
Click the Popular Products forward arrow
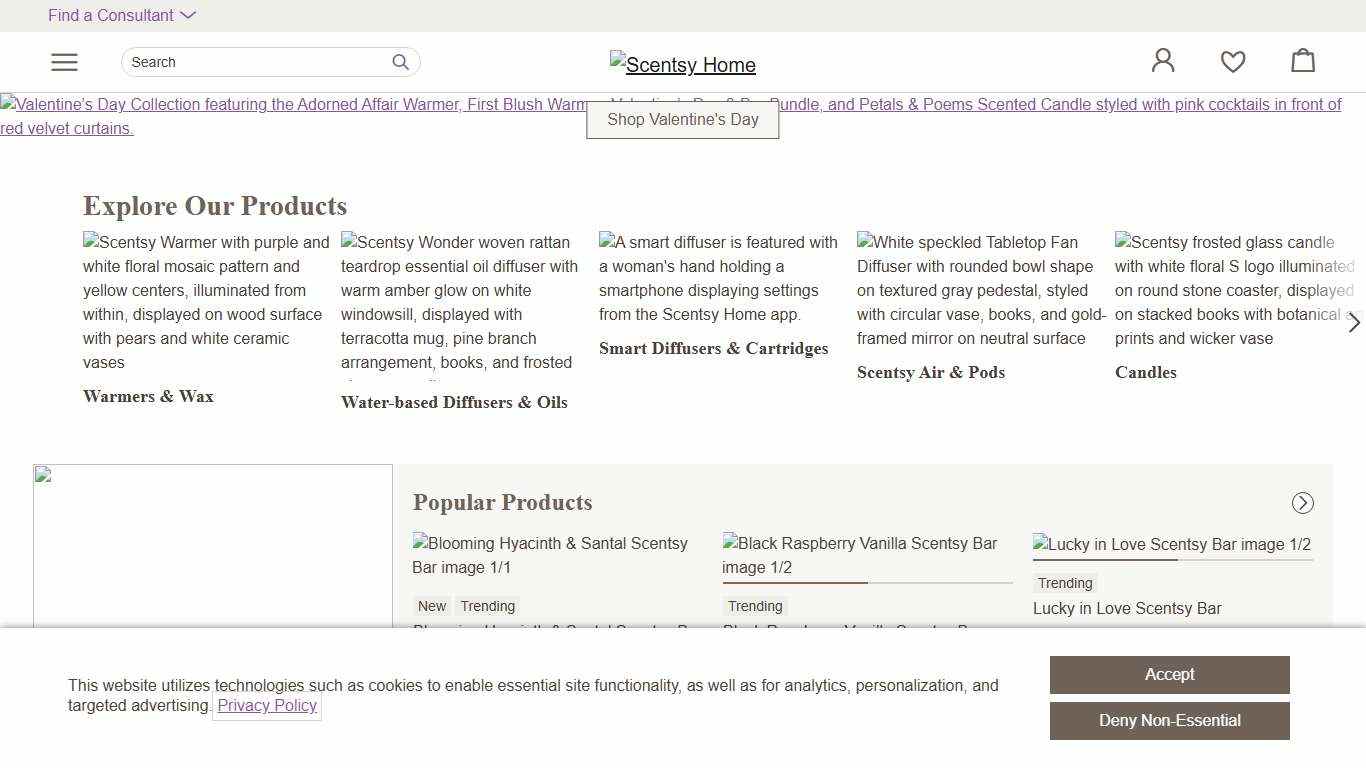tap(1302, 503)
